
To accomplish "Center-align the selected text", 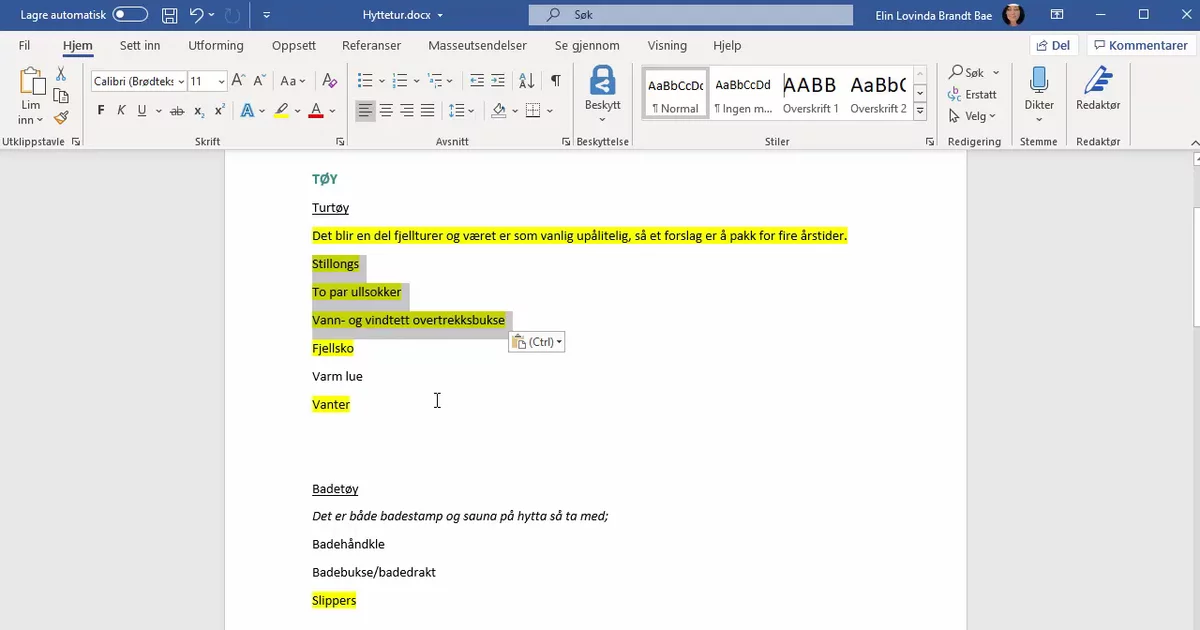I will 386,111.
